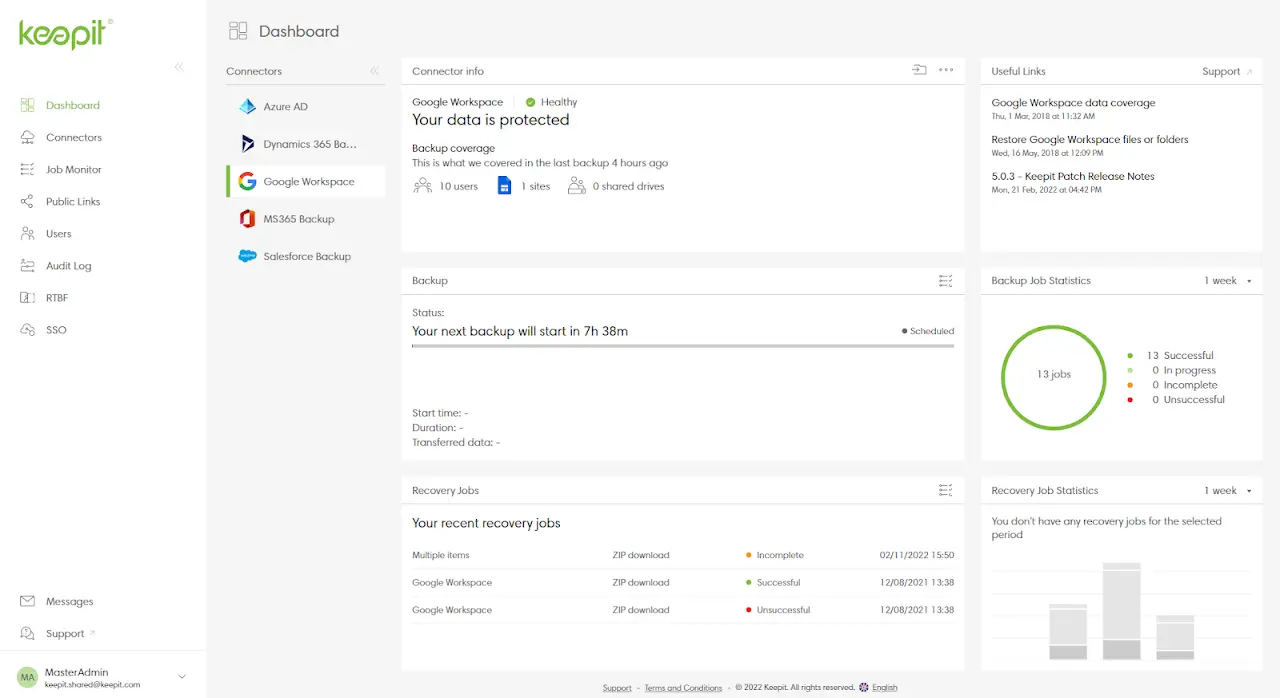Click the Dashboard icon in sidebar
The width and height of the screenshot is (1280, 698).
[27, 105]
